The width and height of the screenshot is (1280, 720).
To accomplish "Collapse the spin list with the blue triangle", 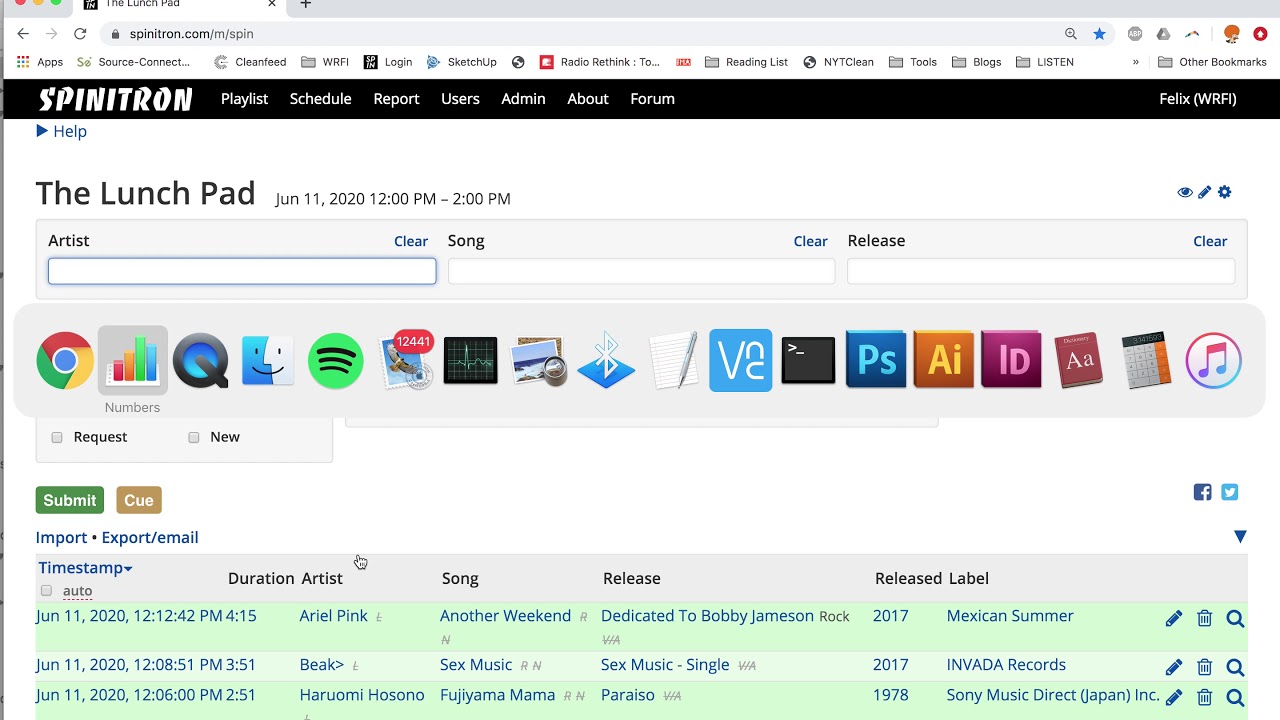I will tap(1240, 537).
